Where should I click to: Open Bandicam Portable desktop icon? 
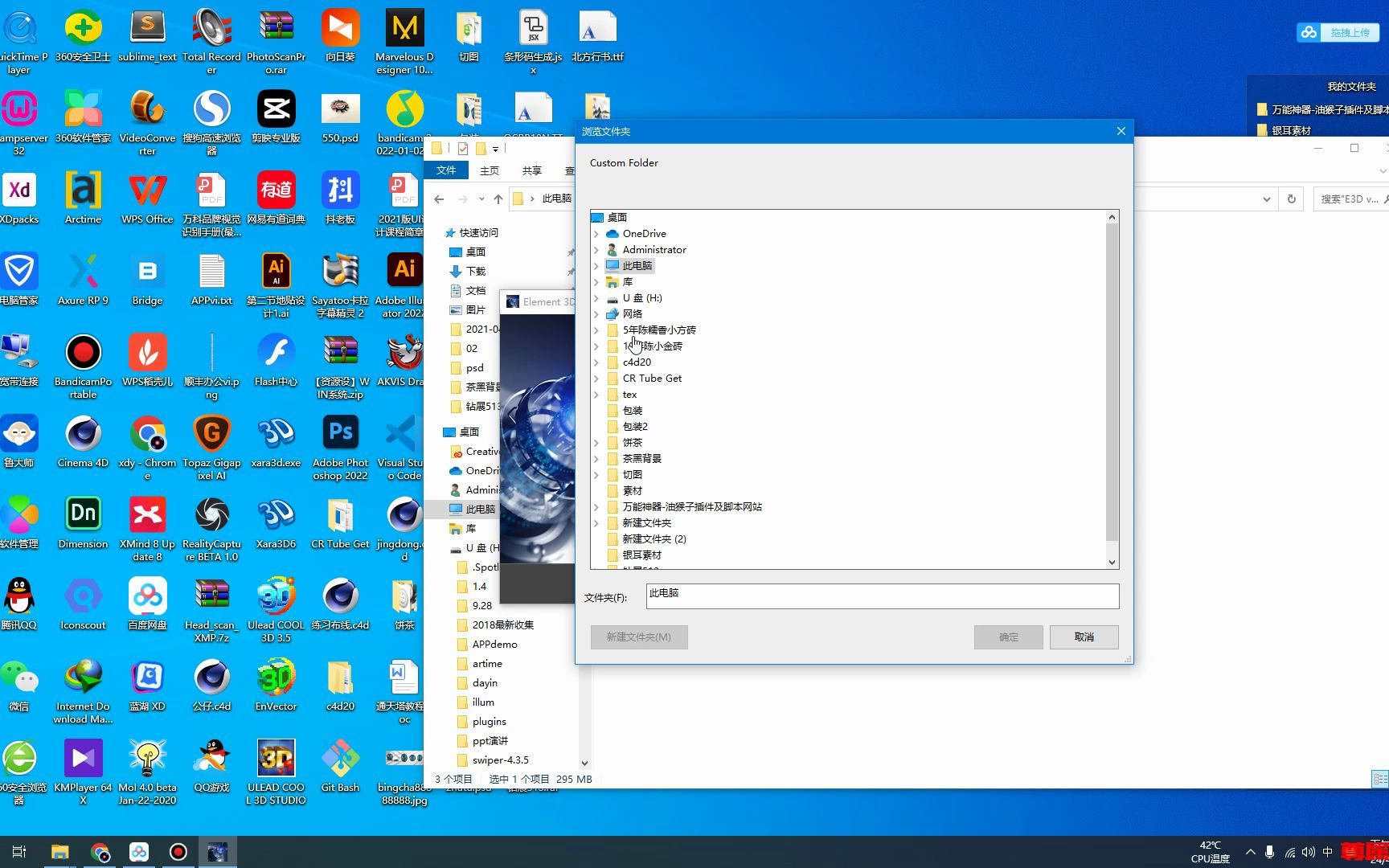point(83,366)
